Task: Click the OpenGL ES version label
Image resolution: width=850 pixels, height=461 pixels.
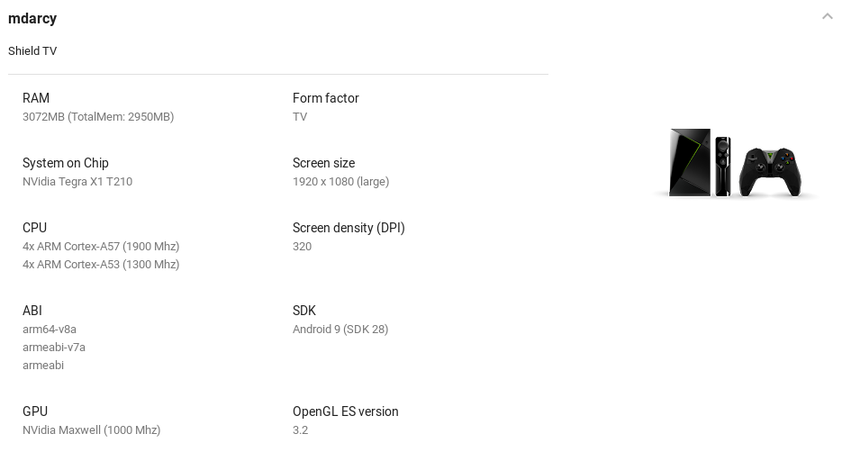Action: [345, 411]
